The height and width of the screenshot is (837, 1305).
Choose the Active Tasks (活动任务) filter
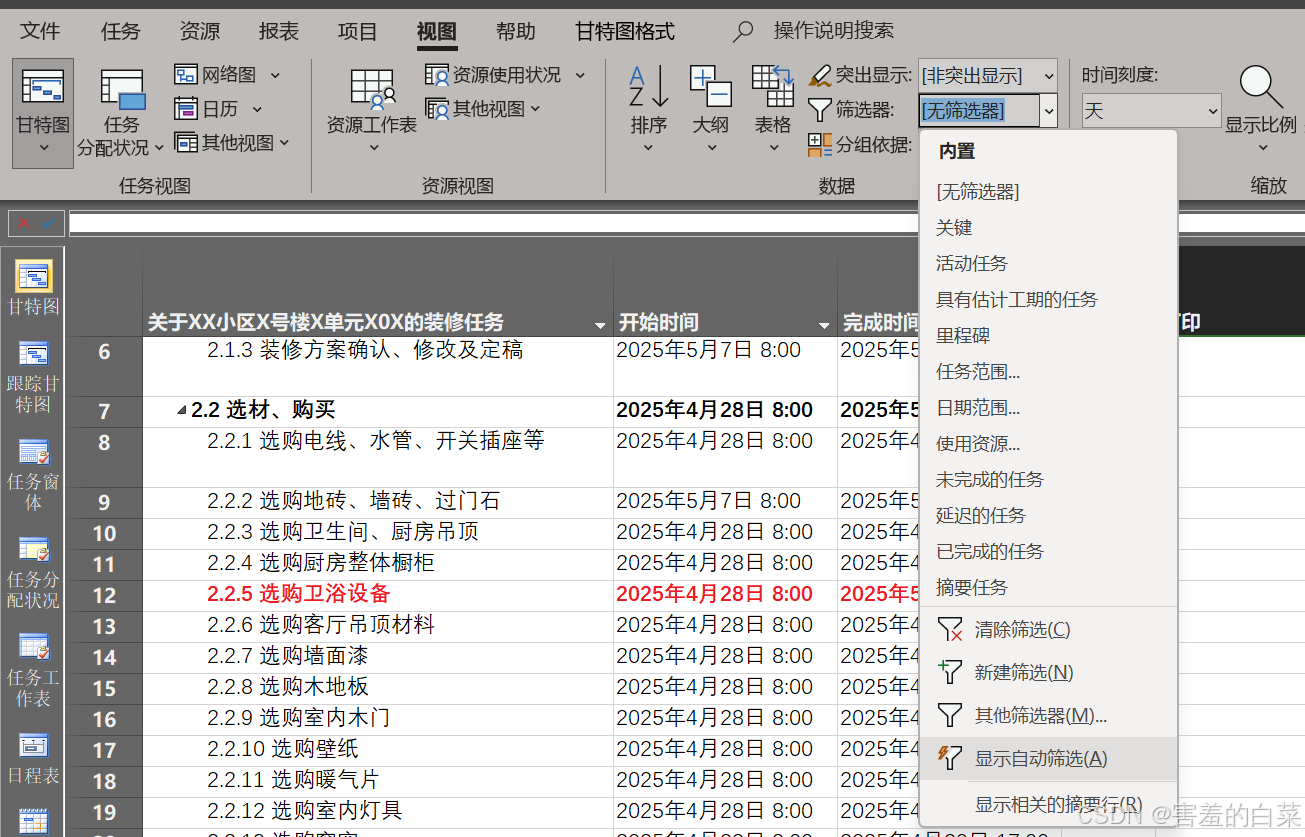[1048, 264]
